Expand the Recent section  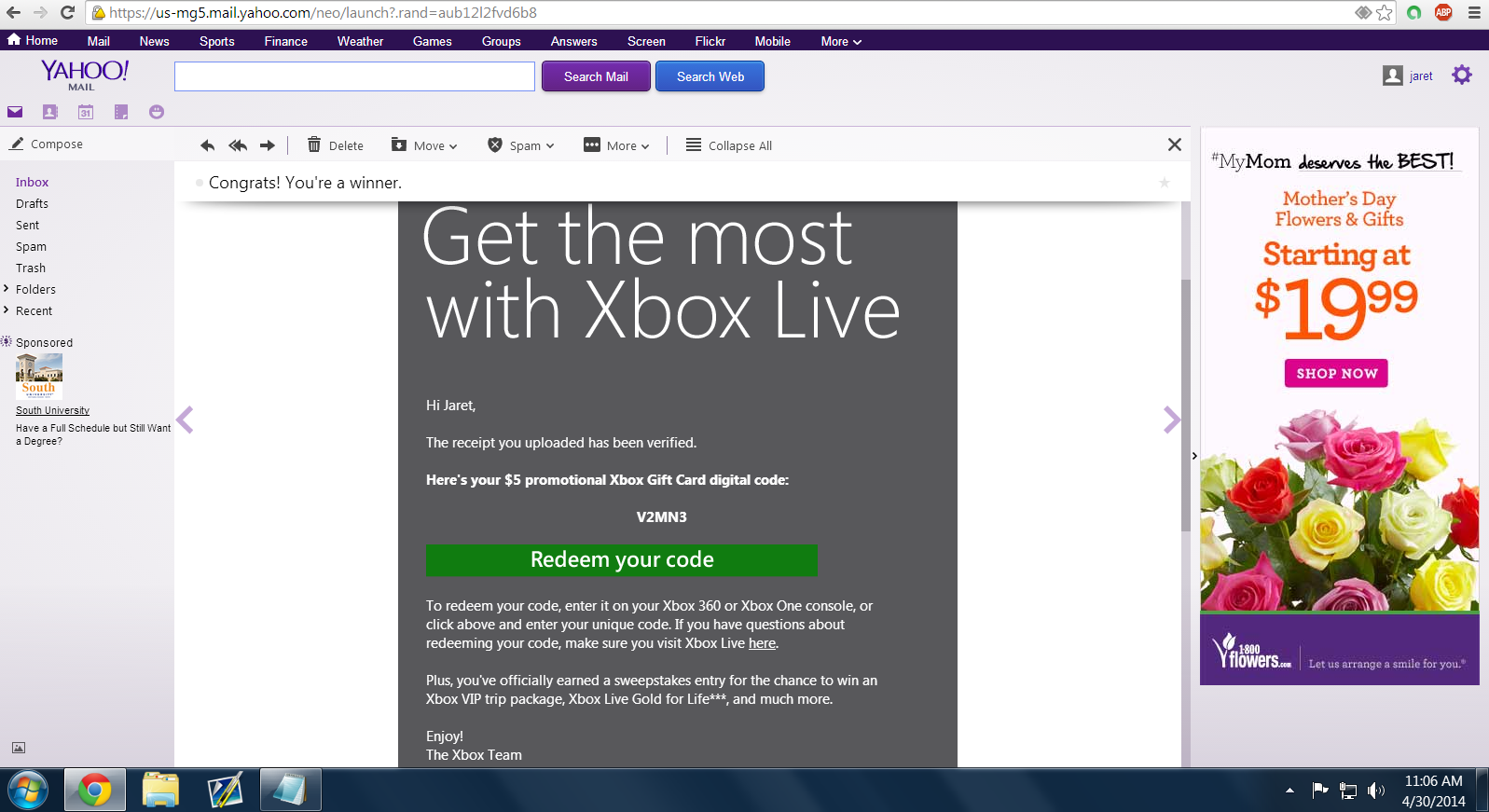(x=7, y=310)
